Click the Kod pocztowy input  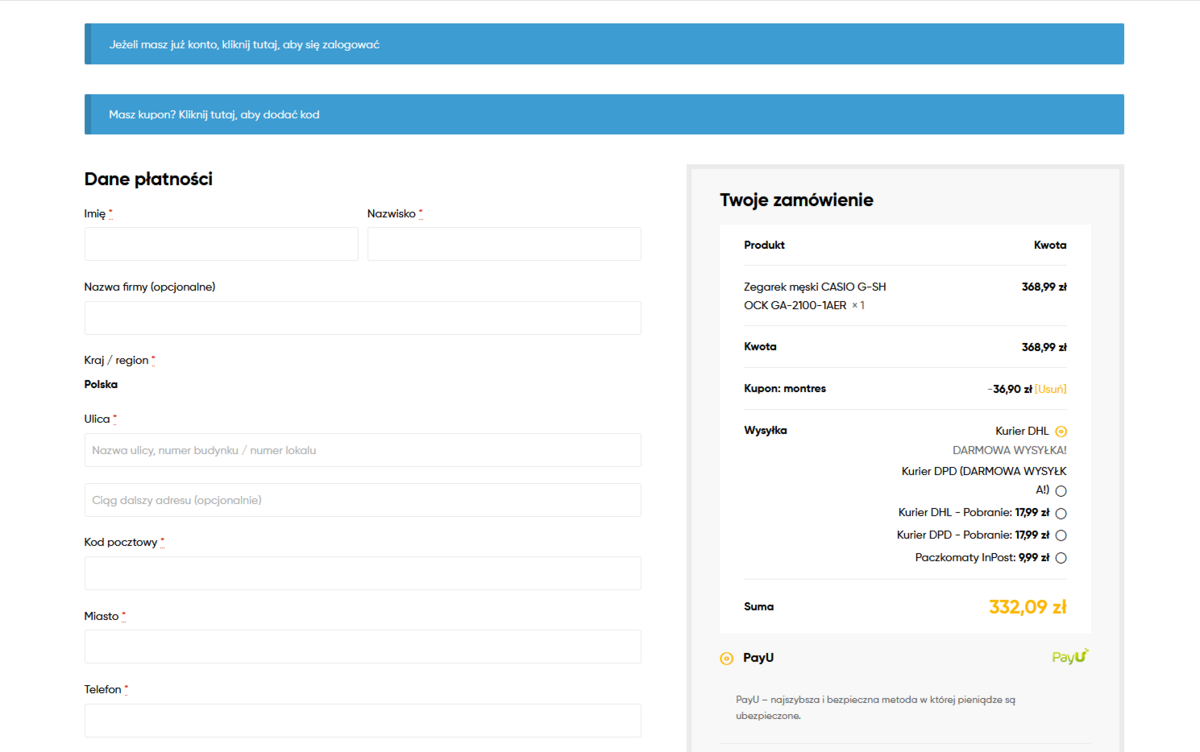coord(362,573)
